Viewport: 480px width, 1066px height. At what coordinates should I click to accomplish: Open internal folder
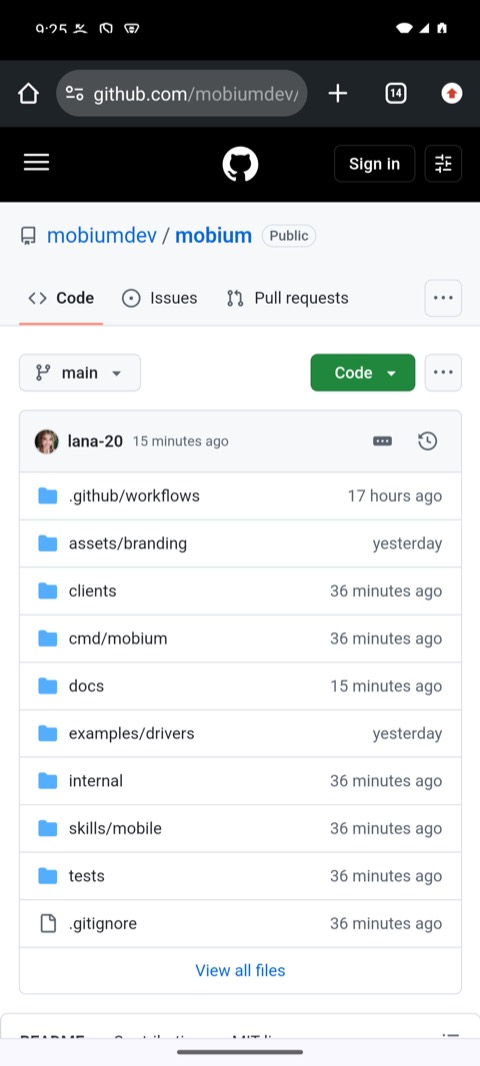96,780
